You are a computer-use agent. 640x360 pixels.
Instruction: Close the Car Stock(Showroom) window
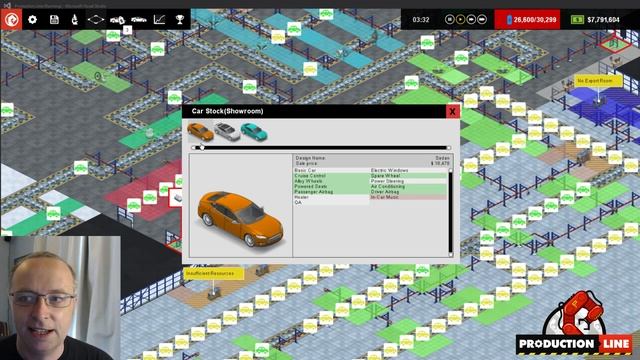(x=452, y=111)
